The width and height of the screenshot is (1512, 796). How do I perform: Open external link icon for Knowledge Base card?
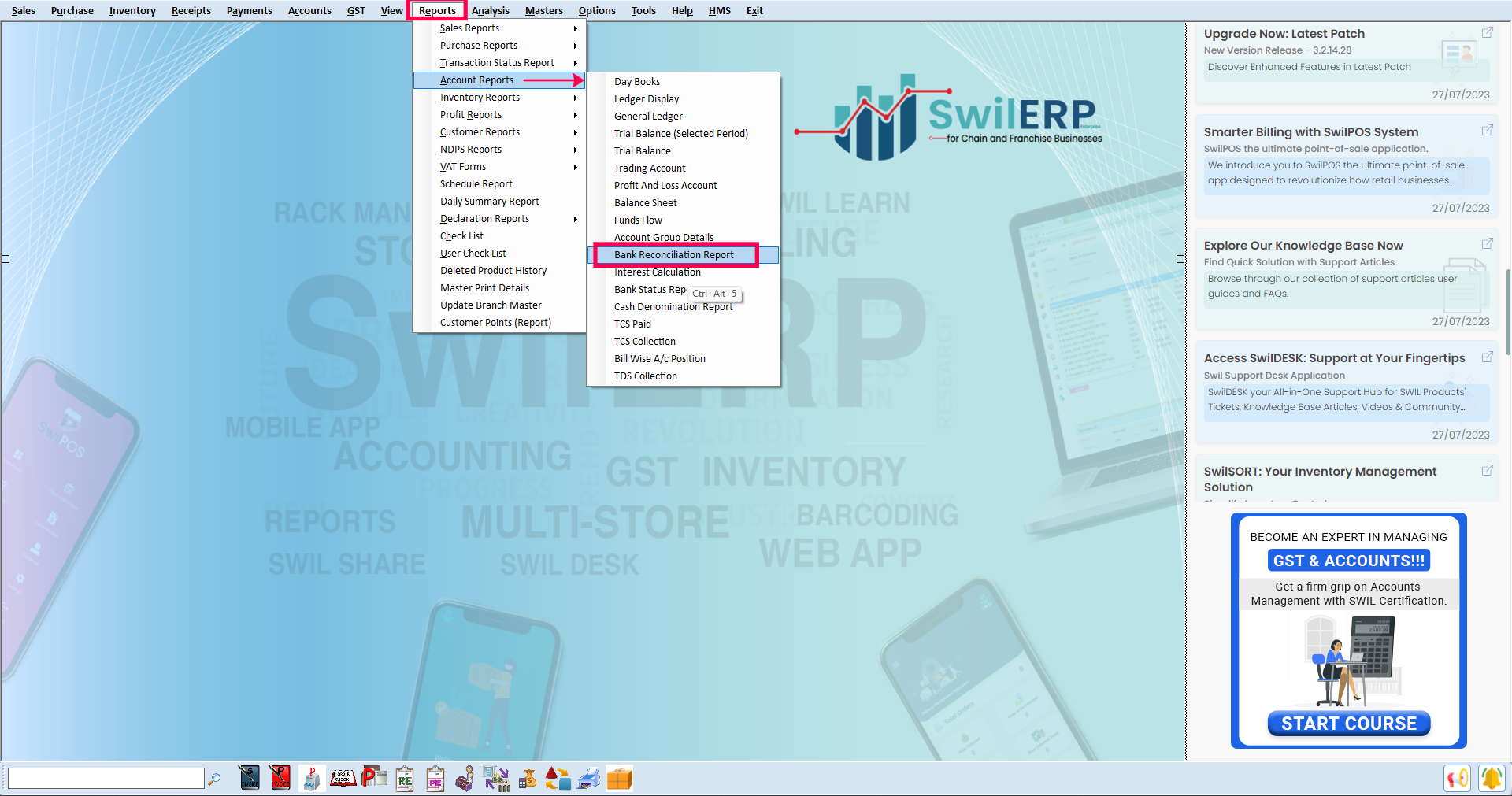pos(1487,243)
